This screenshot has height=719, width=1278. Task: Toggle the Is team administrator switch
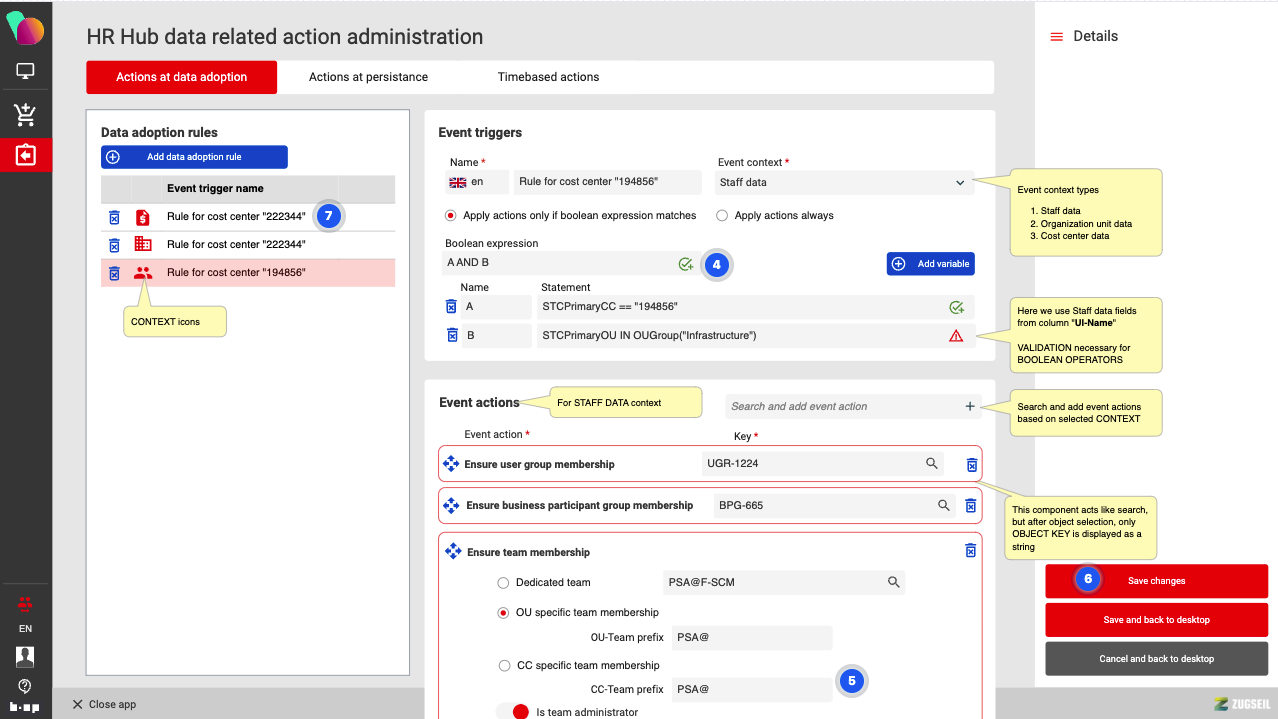[512, 712]
